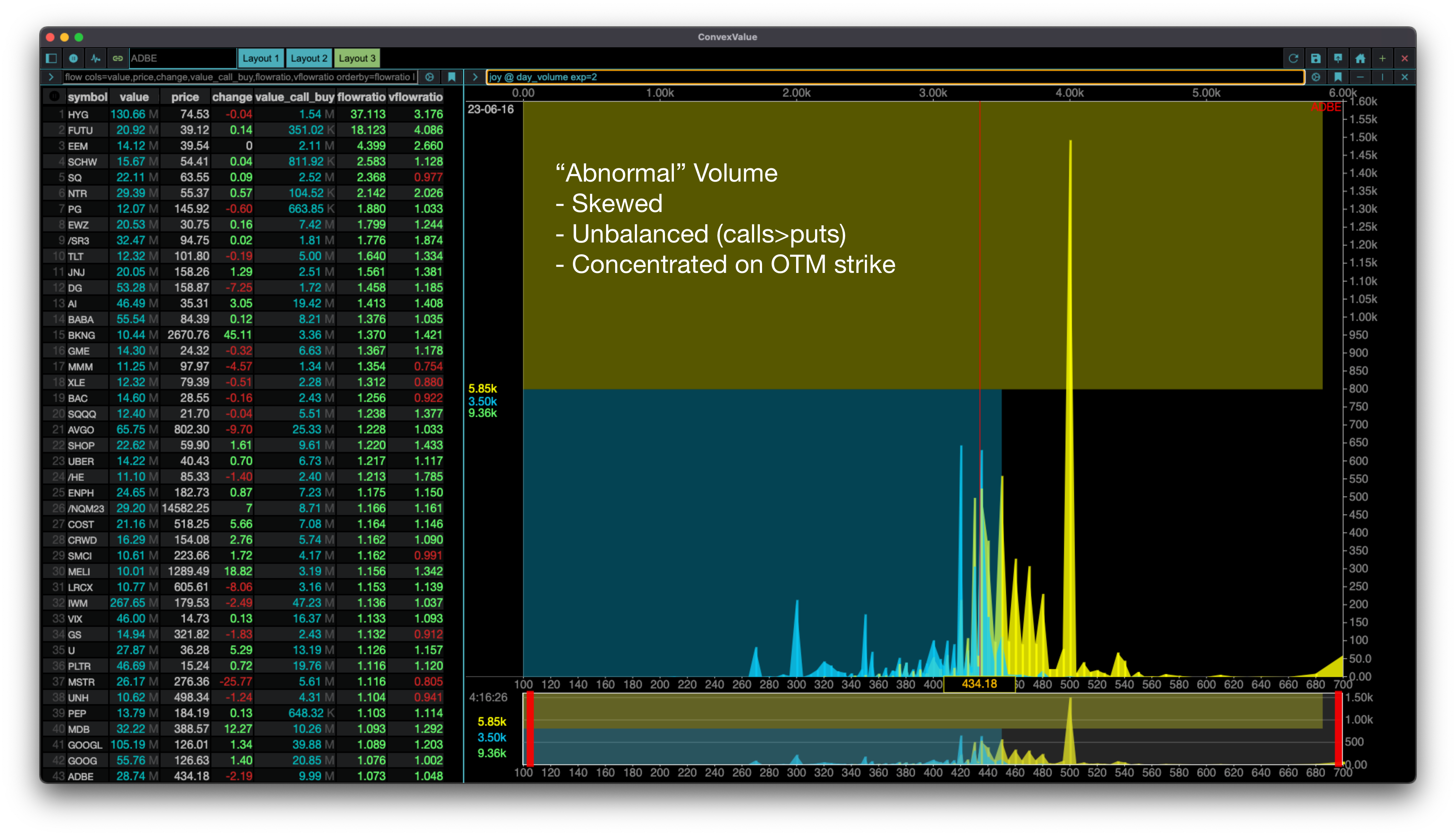Image resolution: width=1456 pixels, height=836 pixels.
Task: Select the AVGO row in flow table
Action: (80, 429)
